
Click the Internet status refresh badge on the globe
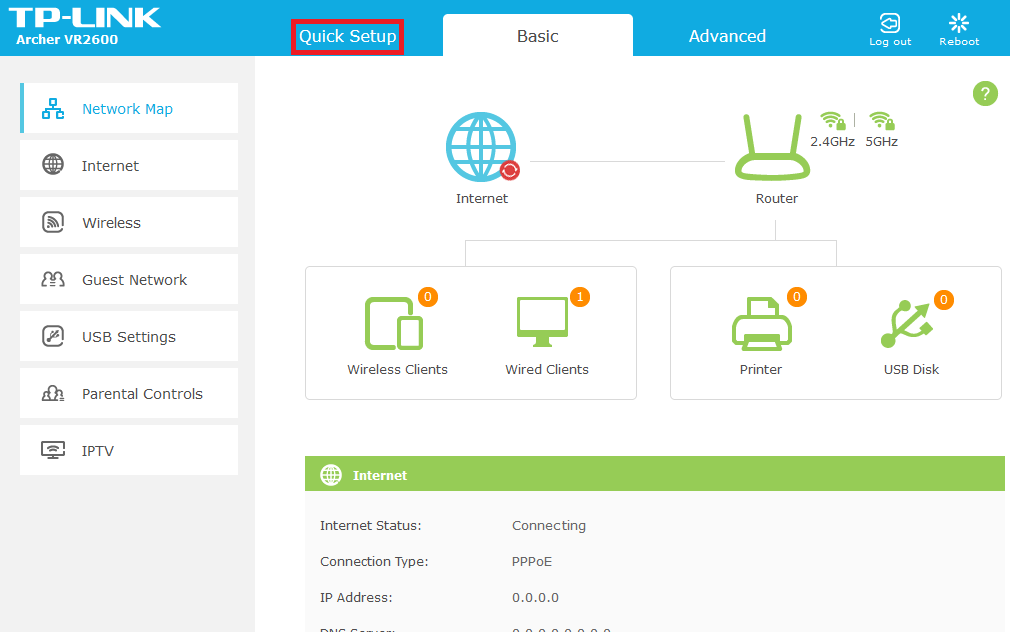coord(511,170)
